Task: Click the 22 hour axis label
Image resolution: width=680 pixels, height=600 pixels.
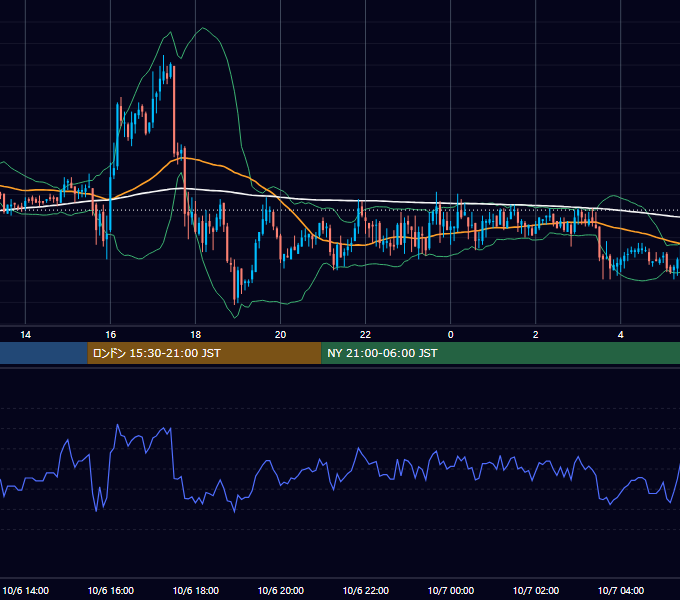Action: [x=366, y=335]
